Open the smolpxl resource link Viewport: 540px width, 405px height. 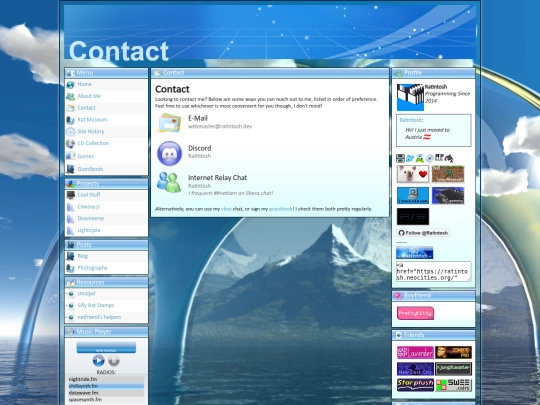(x=86, y=293)
